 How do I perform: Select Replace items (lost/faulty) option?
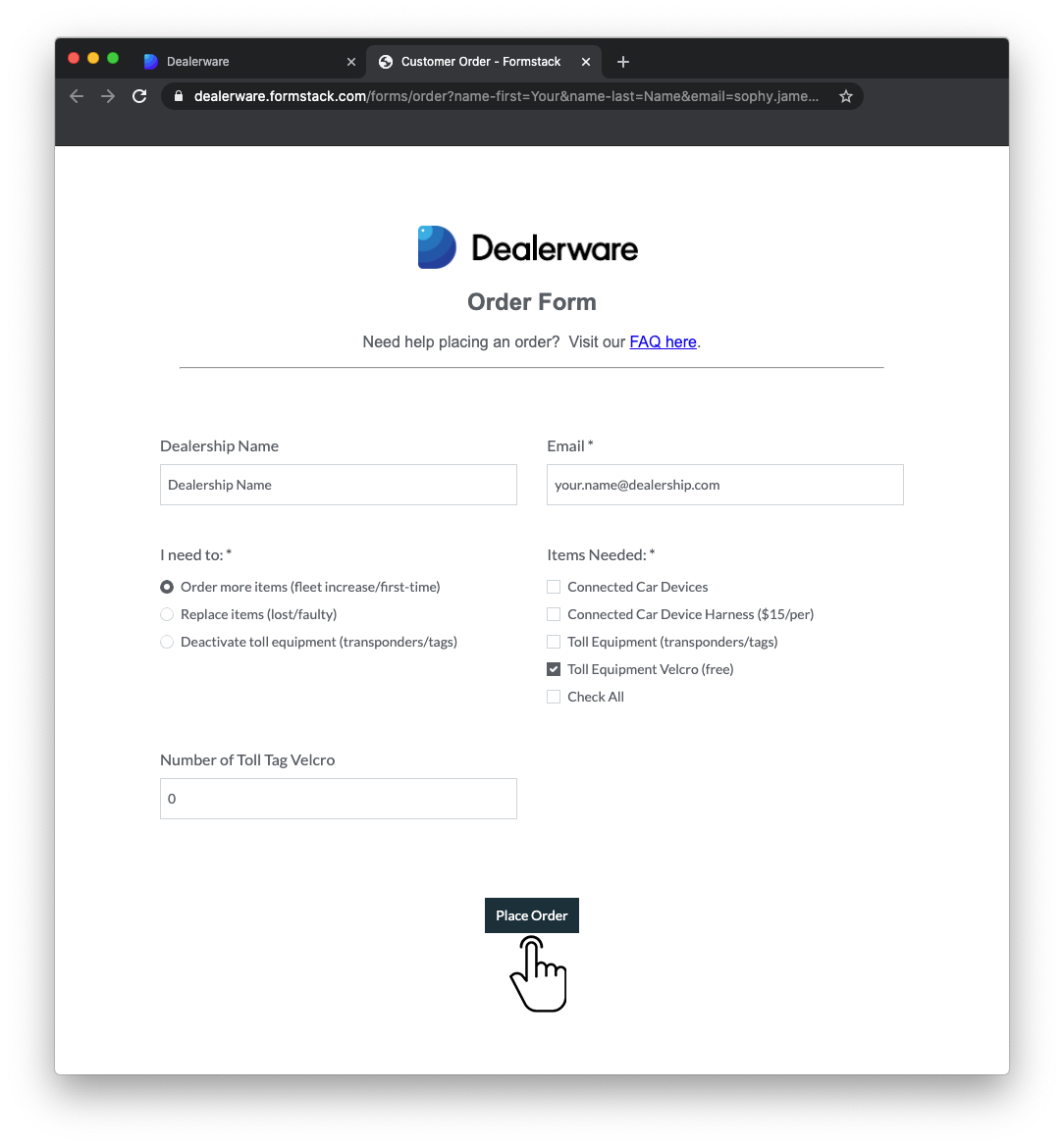point(167,614)
